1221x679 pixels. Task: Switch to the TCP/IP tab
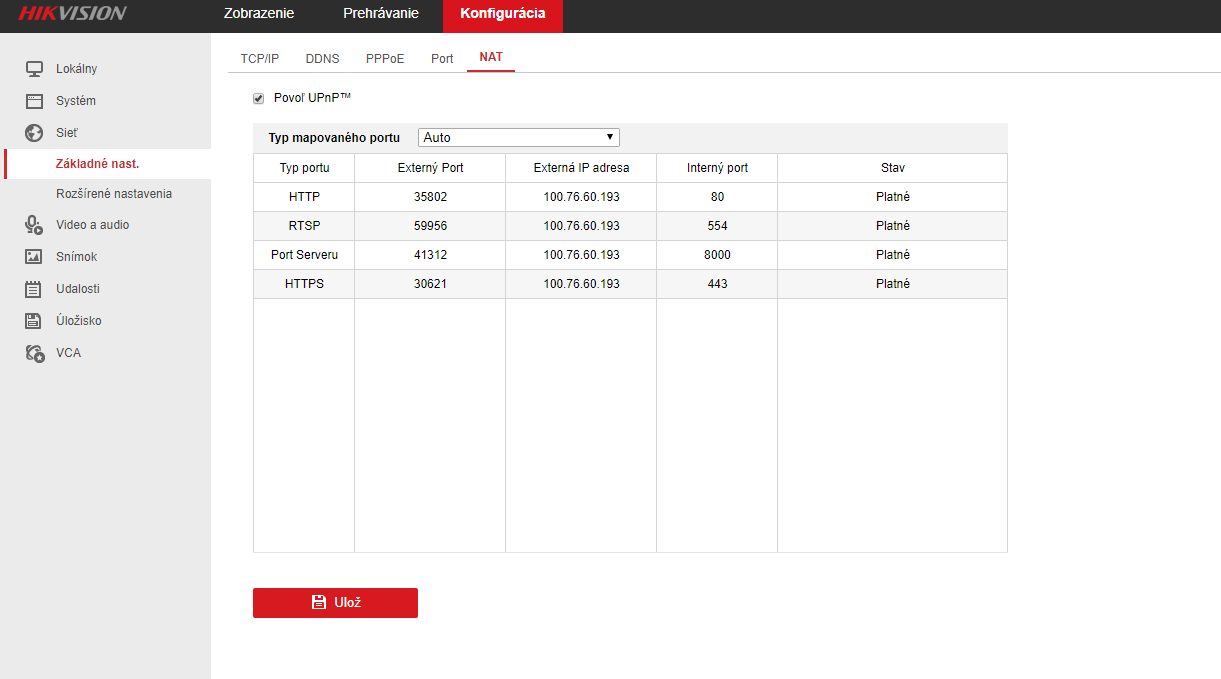coord(260,59)
